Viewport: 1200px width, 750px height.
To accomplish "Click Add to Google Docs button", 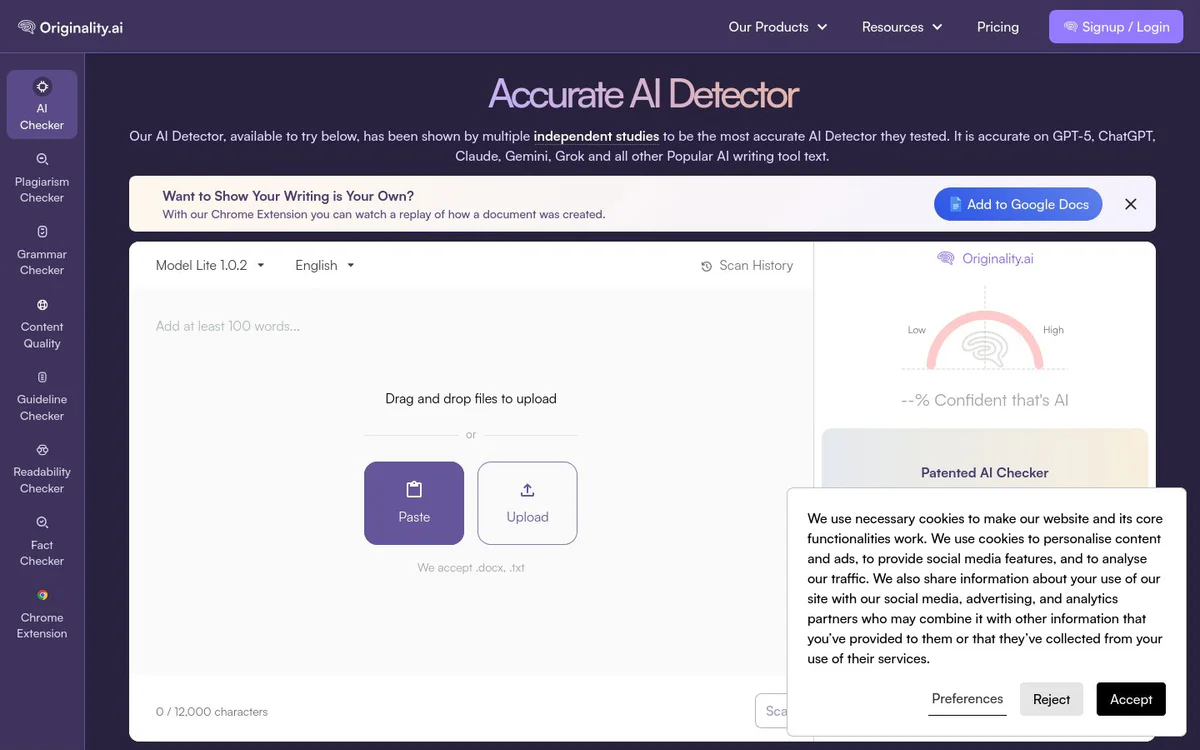I will point(1018,204).
